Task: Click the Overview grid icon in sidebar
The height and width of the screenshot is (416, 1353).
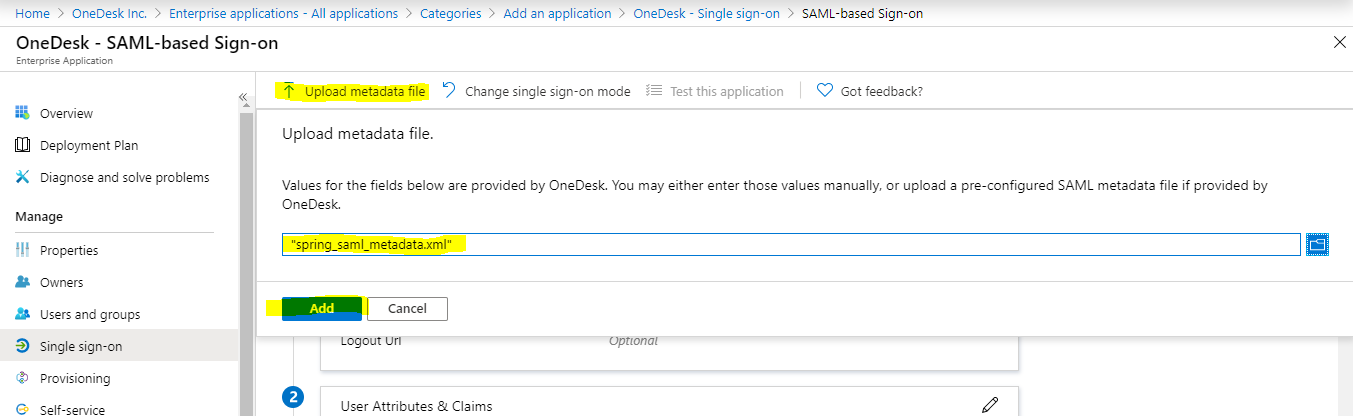Action: [x=23, y=113]
